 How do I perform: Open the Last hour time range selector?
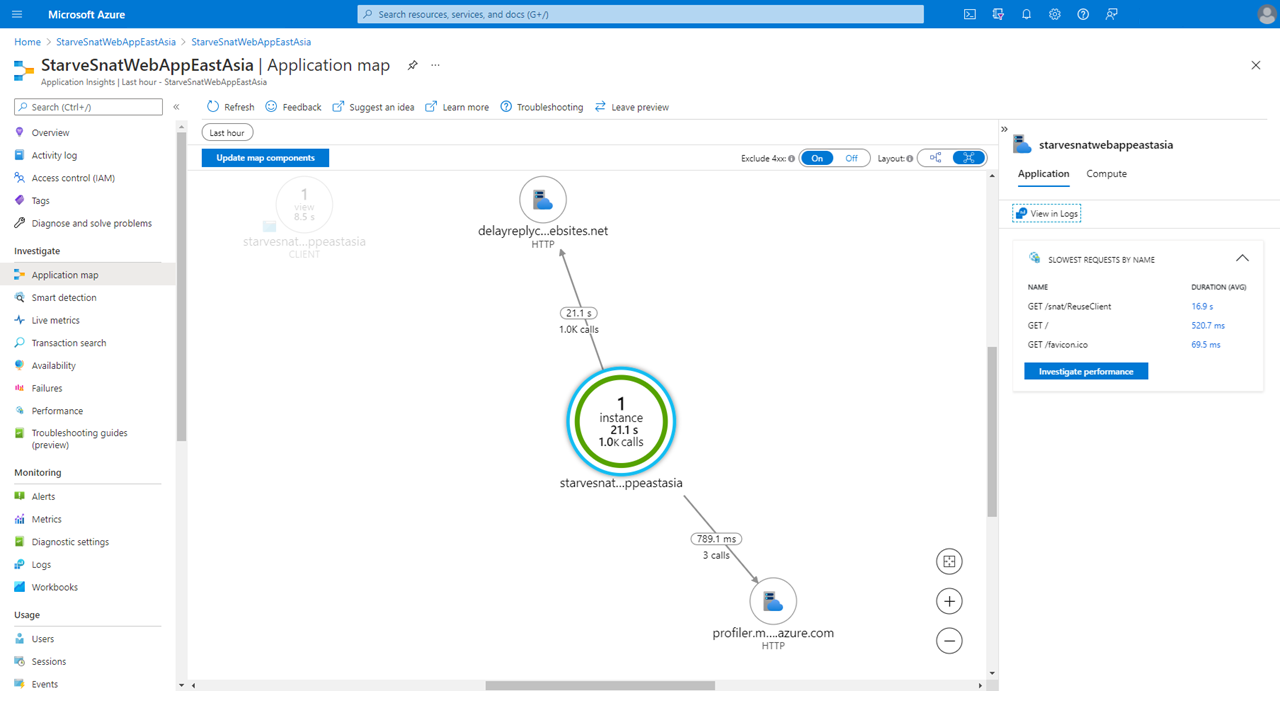pos(227,133)
